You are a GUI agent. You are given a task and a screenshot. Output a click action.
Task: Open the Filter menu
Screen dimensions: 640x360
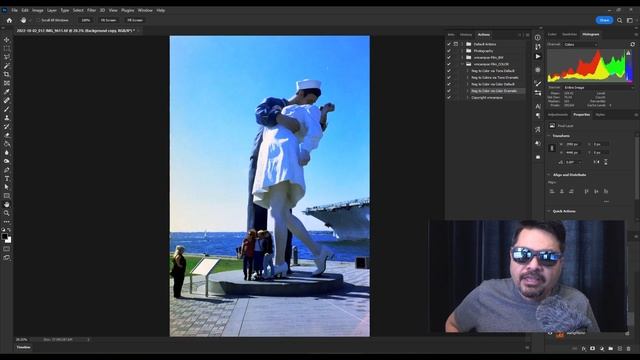click(x=91, y=10)
